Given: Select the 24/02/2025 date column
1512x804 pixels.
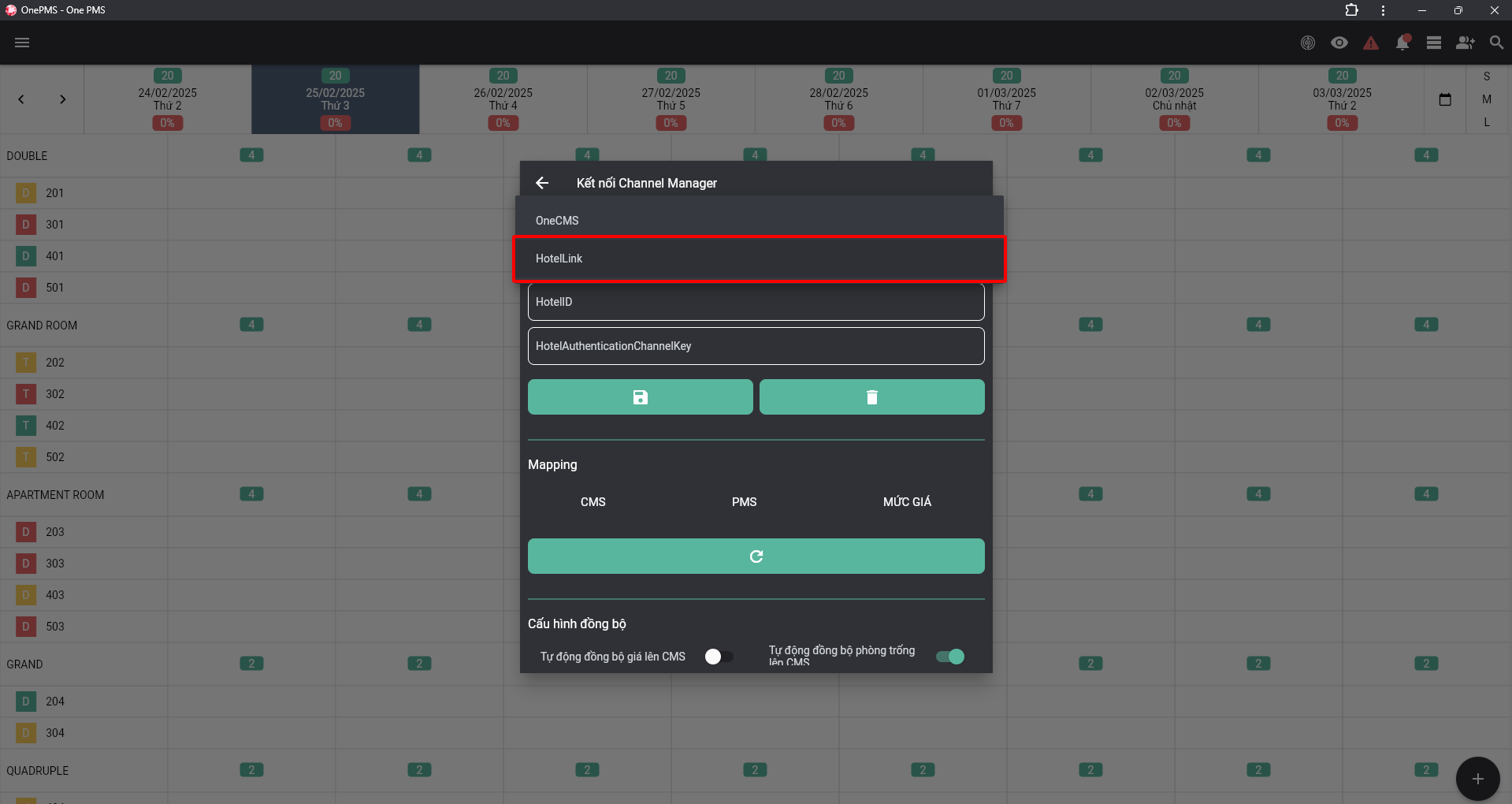Looking at the screenshot, I should point(167,99).
